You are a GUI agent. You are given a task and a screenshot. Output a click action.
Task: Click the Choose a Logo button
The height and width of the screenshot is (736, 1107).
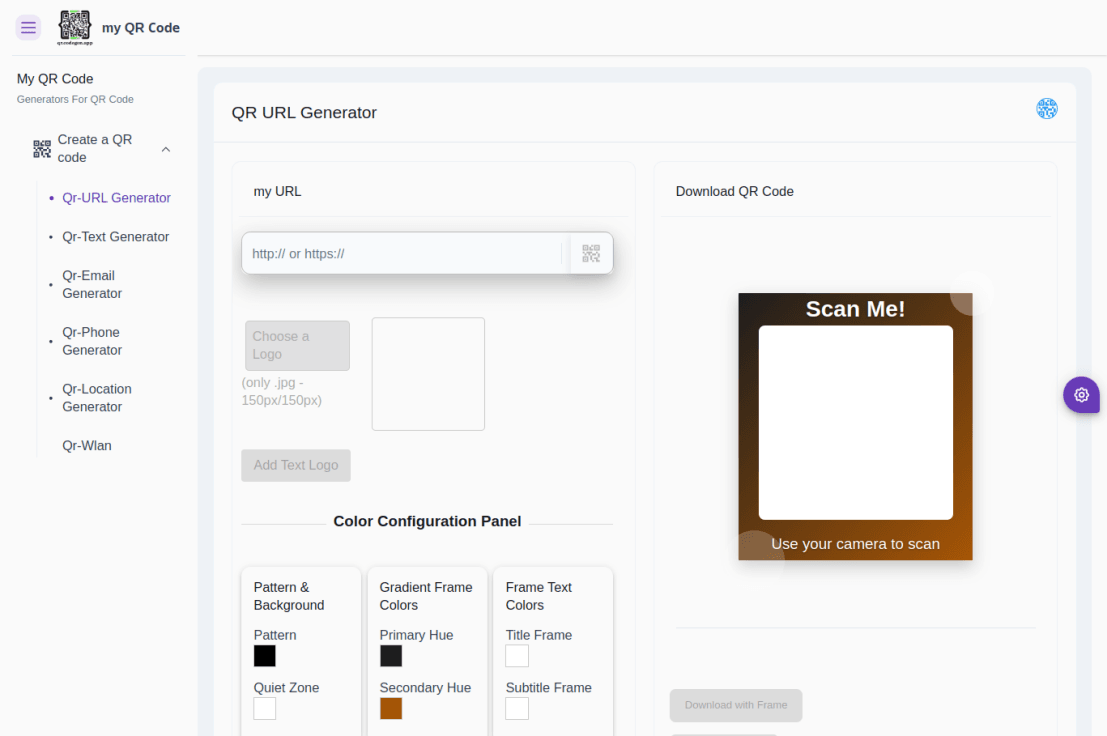pos(297,346)
